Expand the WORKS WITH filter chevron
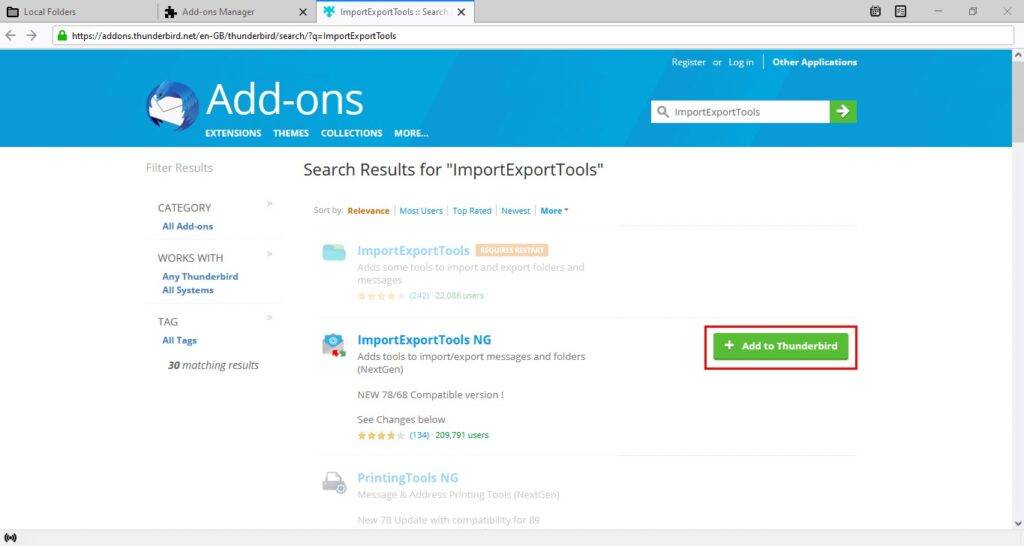The height and width of the screenshot is (546, 1024). [270, 254]
